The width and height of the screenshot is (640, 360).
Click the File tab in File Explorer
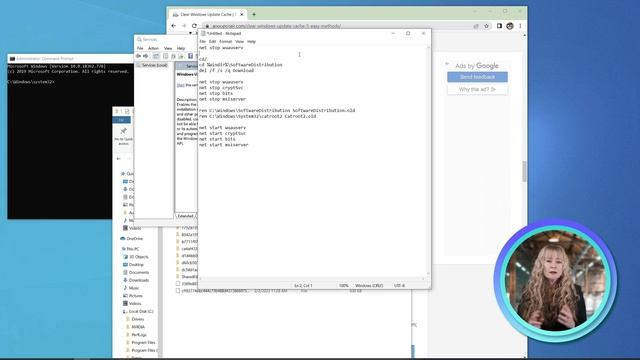[x=122, y=120]
